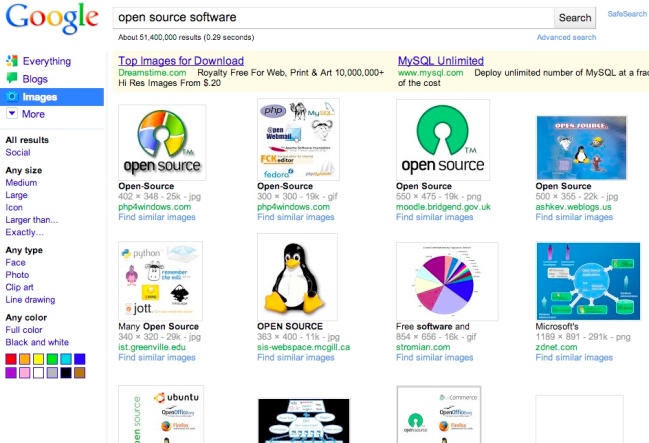Screen dimensions: 649x443
Task: Open the green Open Source logo from moodle.bridgend.gov.uk
Action: tap(436, 139)
